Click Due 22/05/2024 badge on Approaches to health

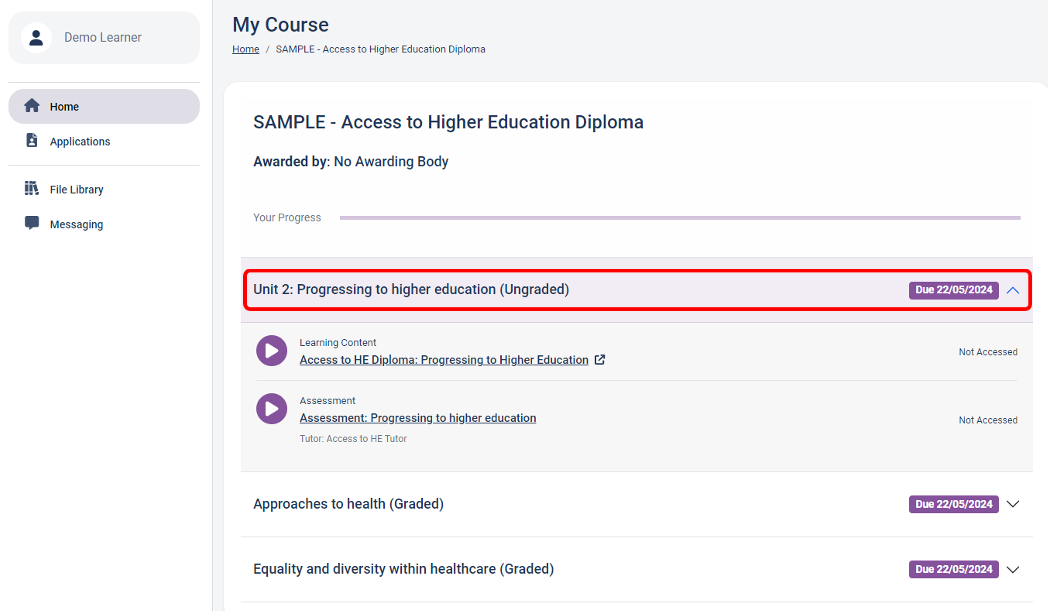point(953,504)
